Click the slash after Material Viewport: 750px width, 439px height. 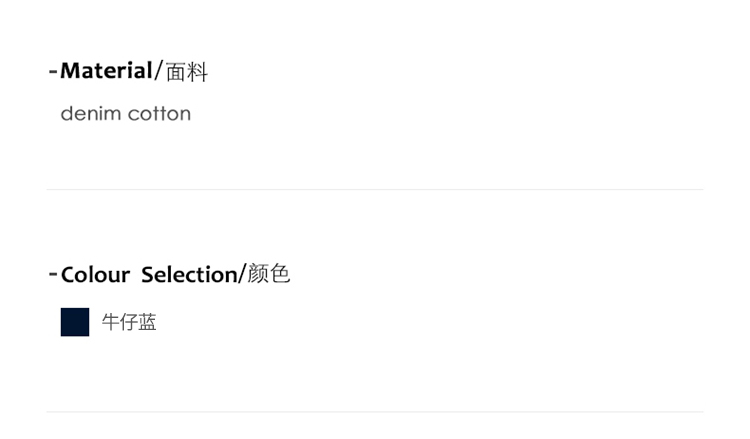pyautogui.click(x=158, y=72)
